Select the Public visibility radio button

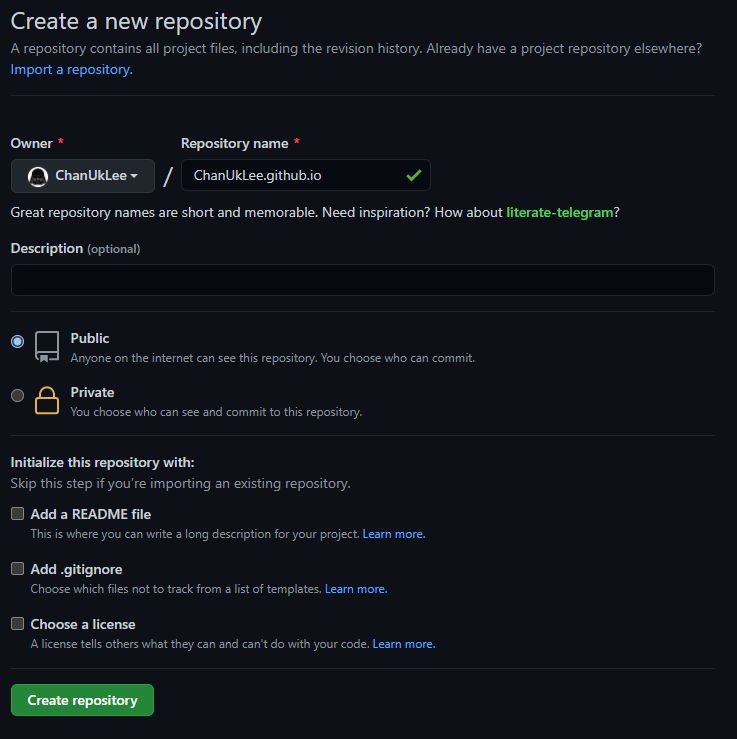[17, 341]
